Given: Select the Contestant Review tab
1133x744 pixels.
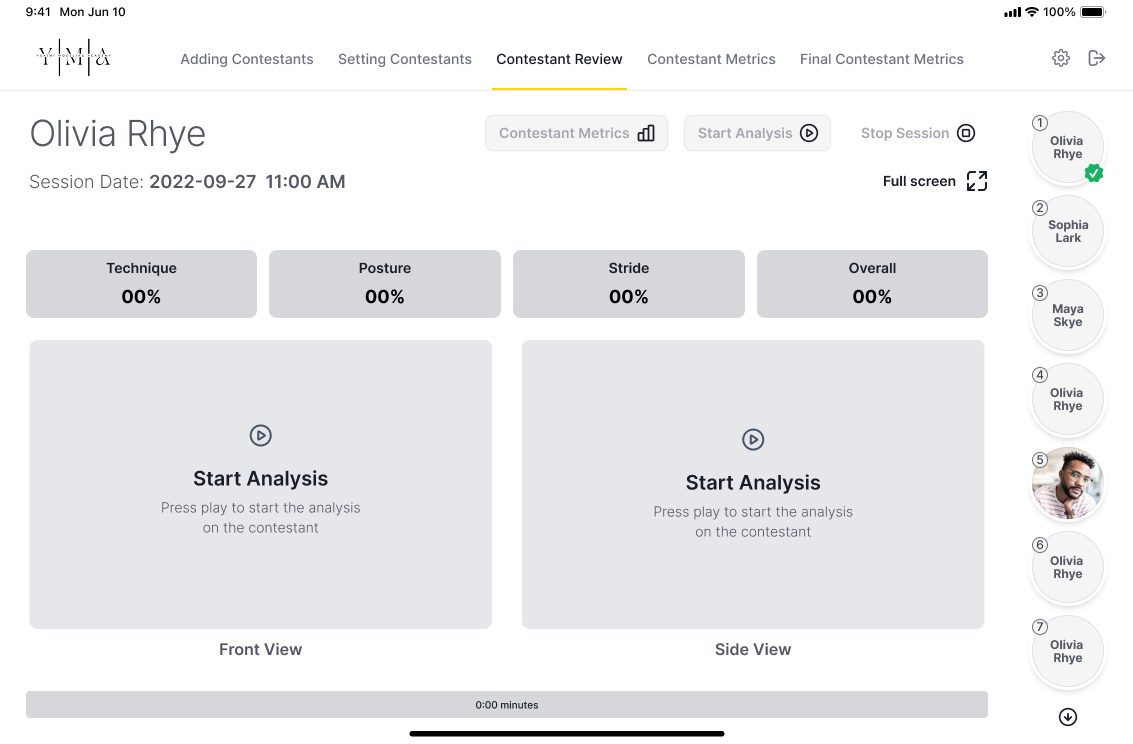Looking at the screenshot, I should pyautogui.click(x=559, y=59).
